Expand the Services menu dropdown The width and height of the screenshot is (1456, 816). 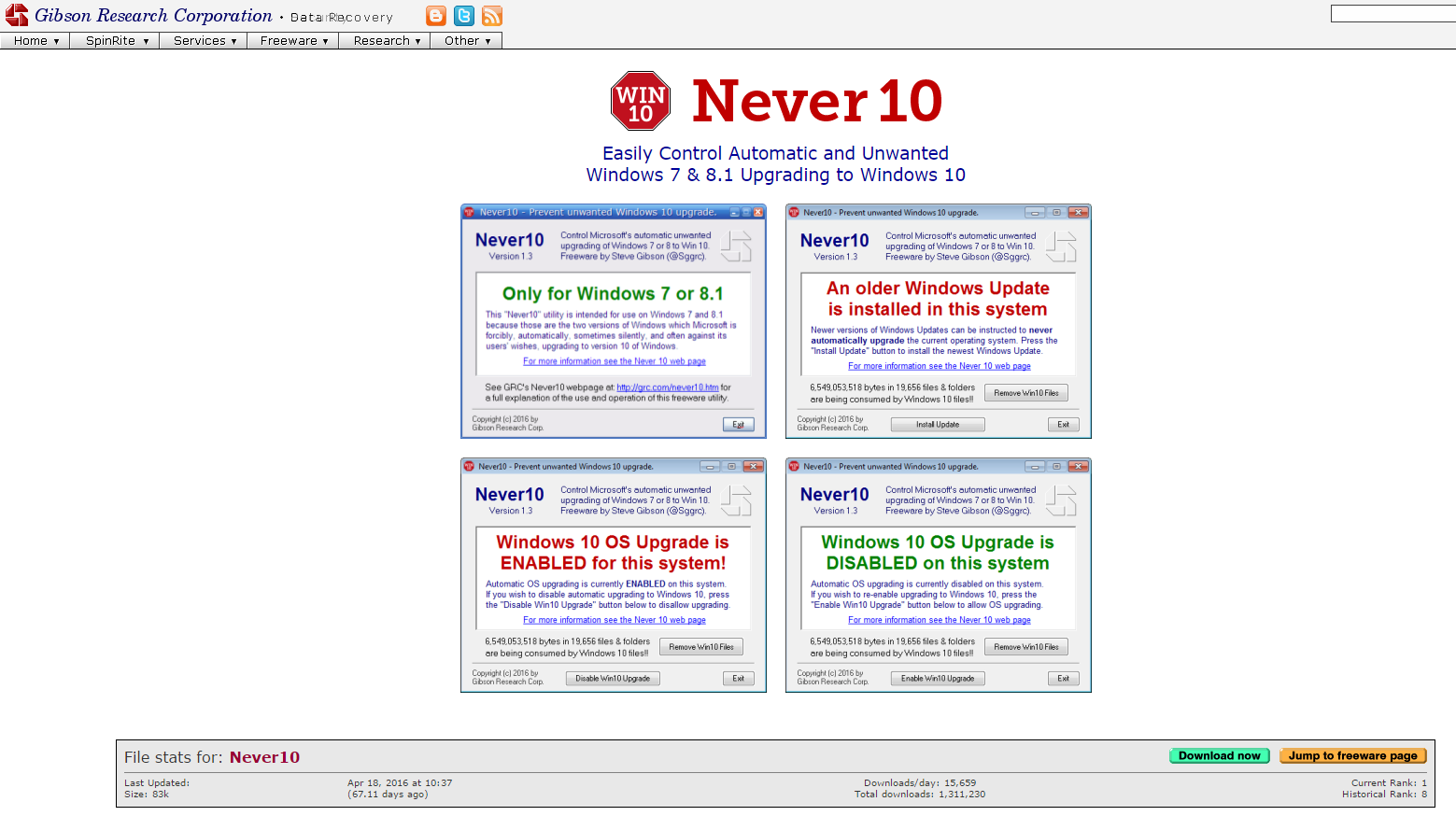coord(204,41)
